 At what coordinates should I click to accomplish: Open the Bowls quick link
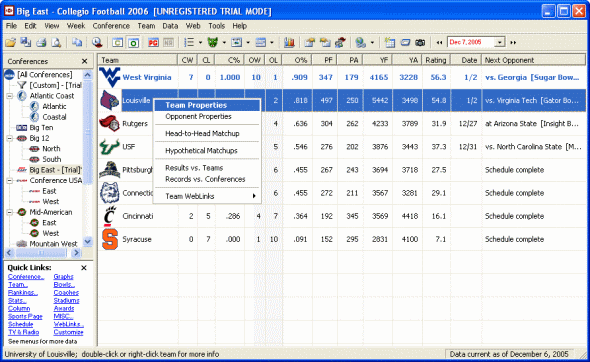click(x=64, y=284)
